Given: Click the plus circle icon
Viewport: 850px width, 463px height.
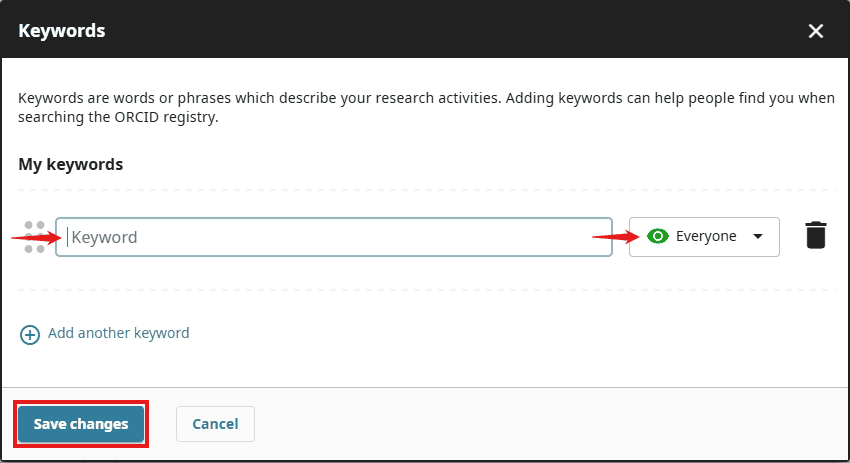Looking at the screenshot, I should [30, 334].
